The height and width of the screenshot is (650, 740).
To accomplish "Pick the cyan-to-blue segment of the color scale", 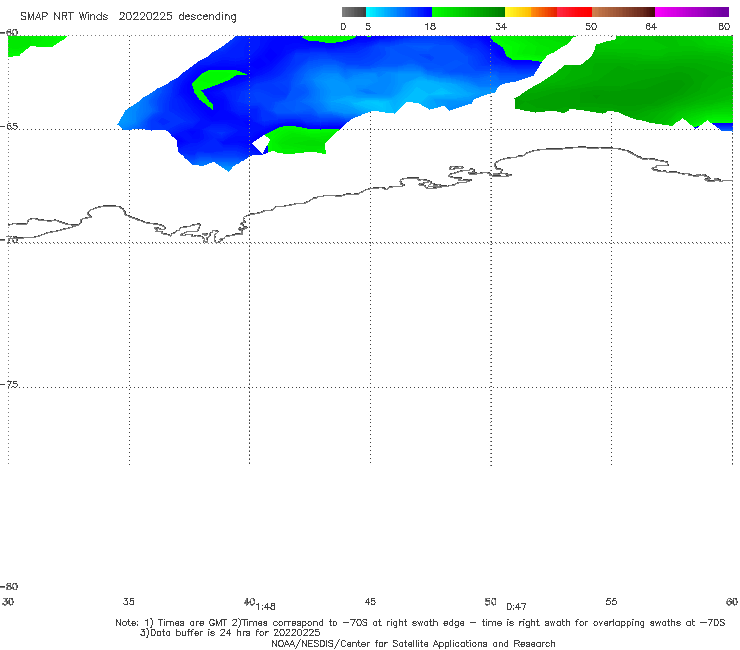I will click(x=399, y=12).
